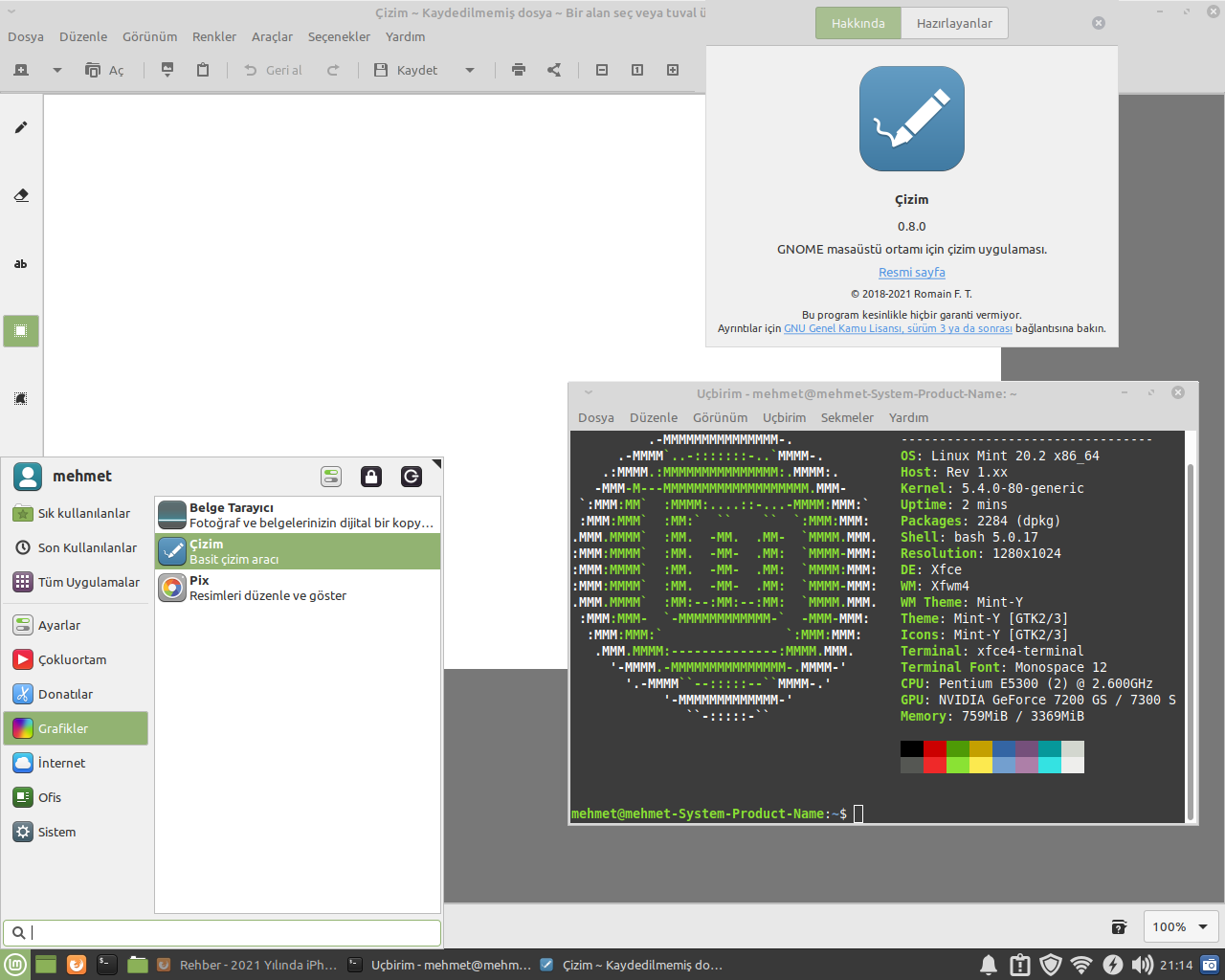Click the Kaydet save button
The image size is (1225, 980).
(x=406, y=70)
